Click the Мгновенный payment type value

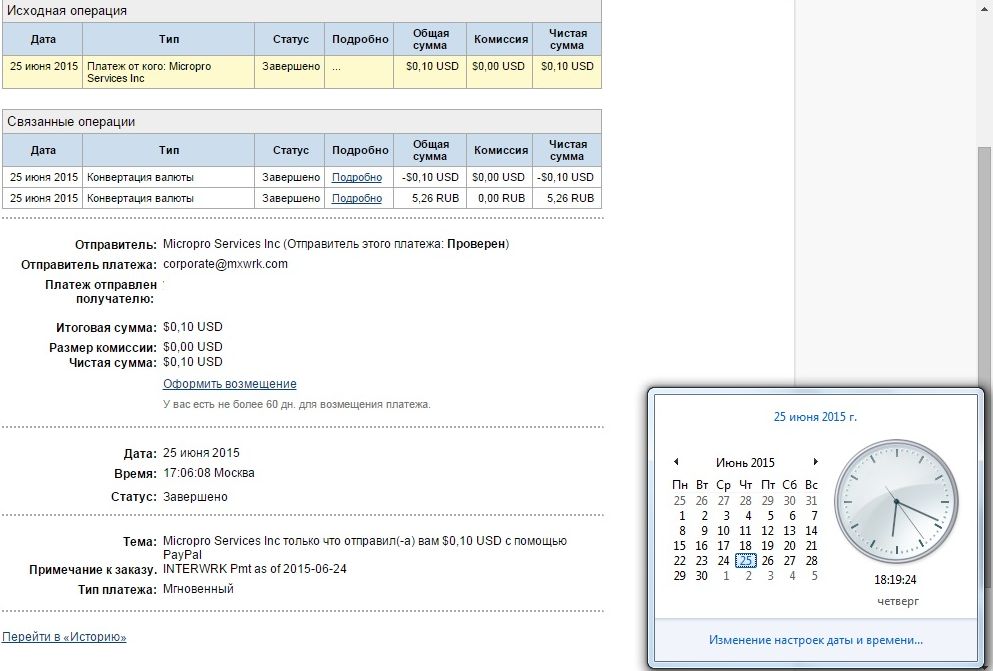click(198, 589)
